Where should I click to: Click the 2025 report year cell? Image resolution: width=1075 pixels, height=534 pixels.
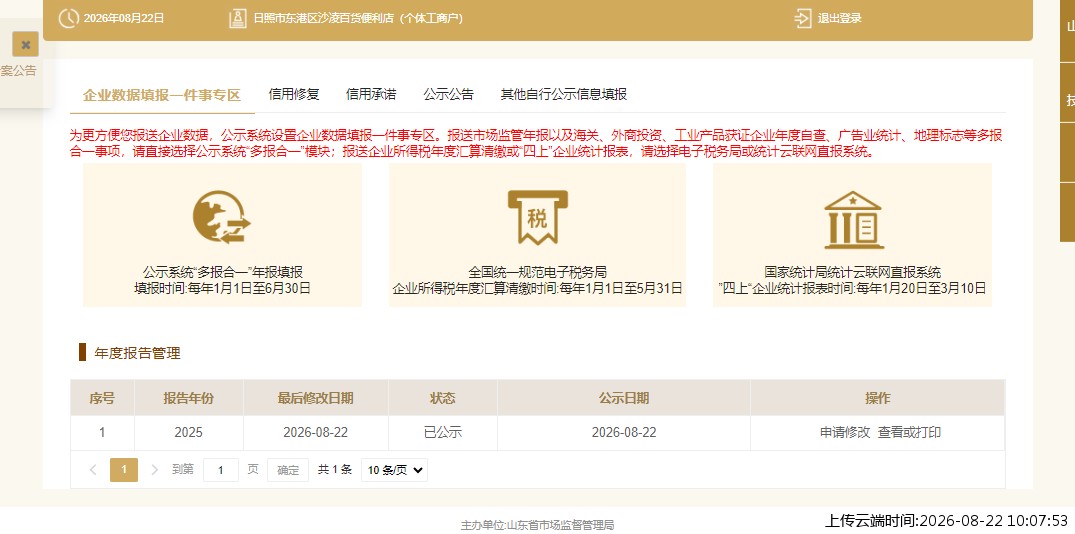tap(189, 433)
